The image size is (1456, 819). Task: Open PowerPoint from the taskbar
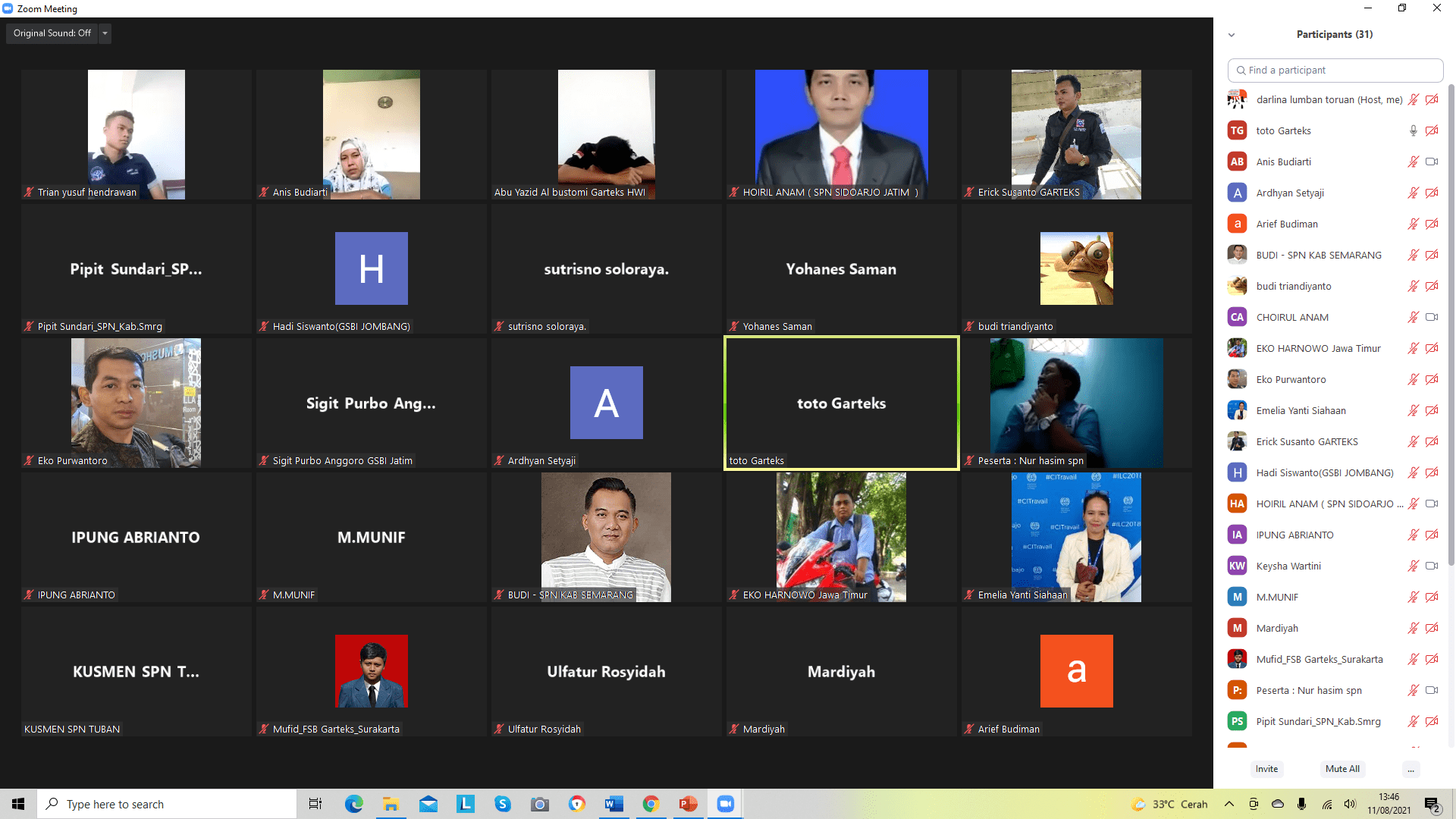pyautogui.click(x=688, y=804)
